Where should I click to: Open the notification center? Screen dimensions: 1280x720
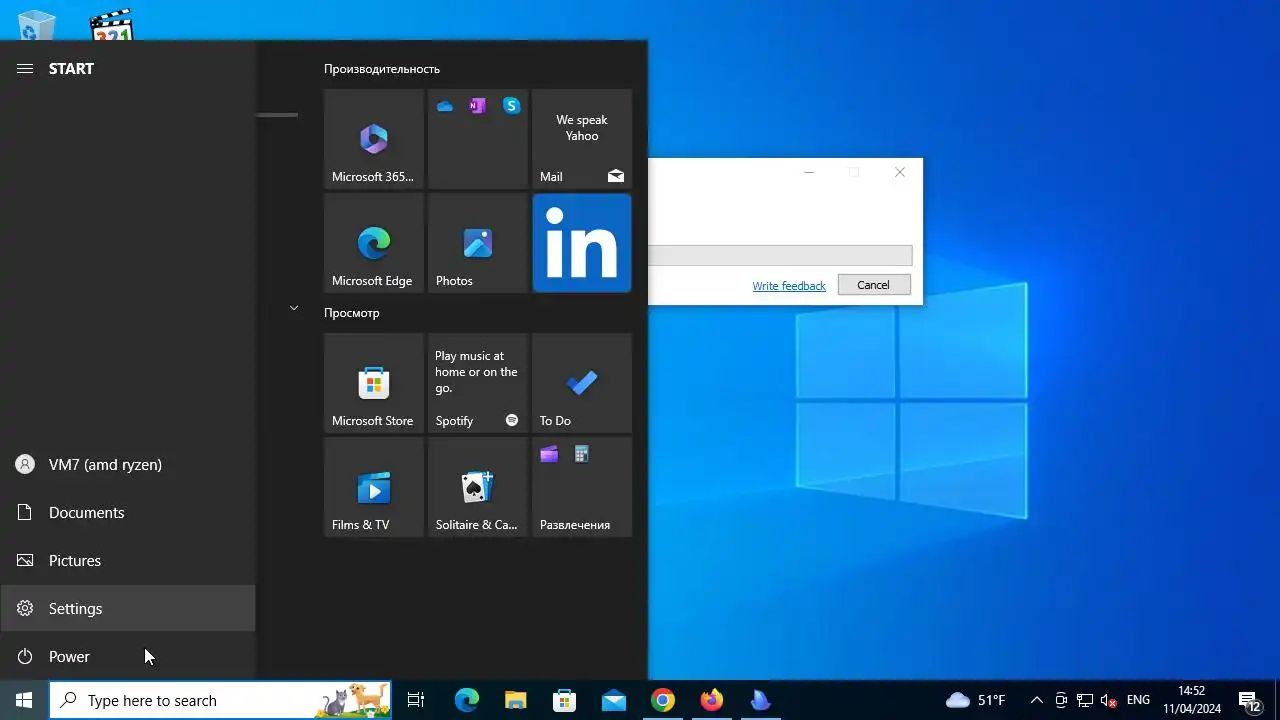click(1250, 700)
